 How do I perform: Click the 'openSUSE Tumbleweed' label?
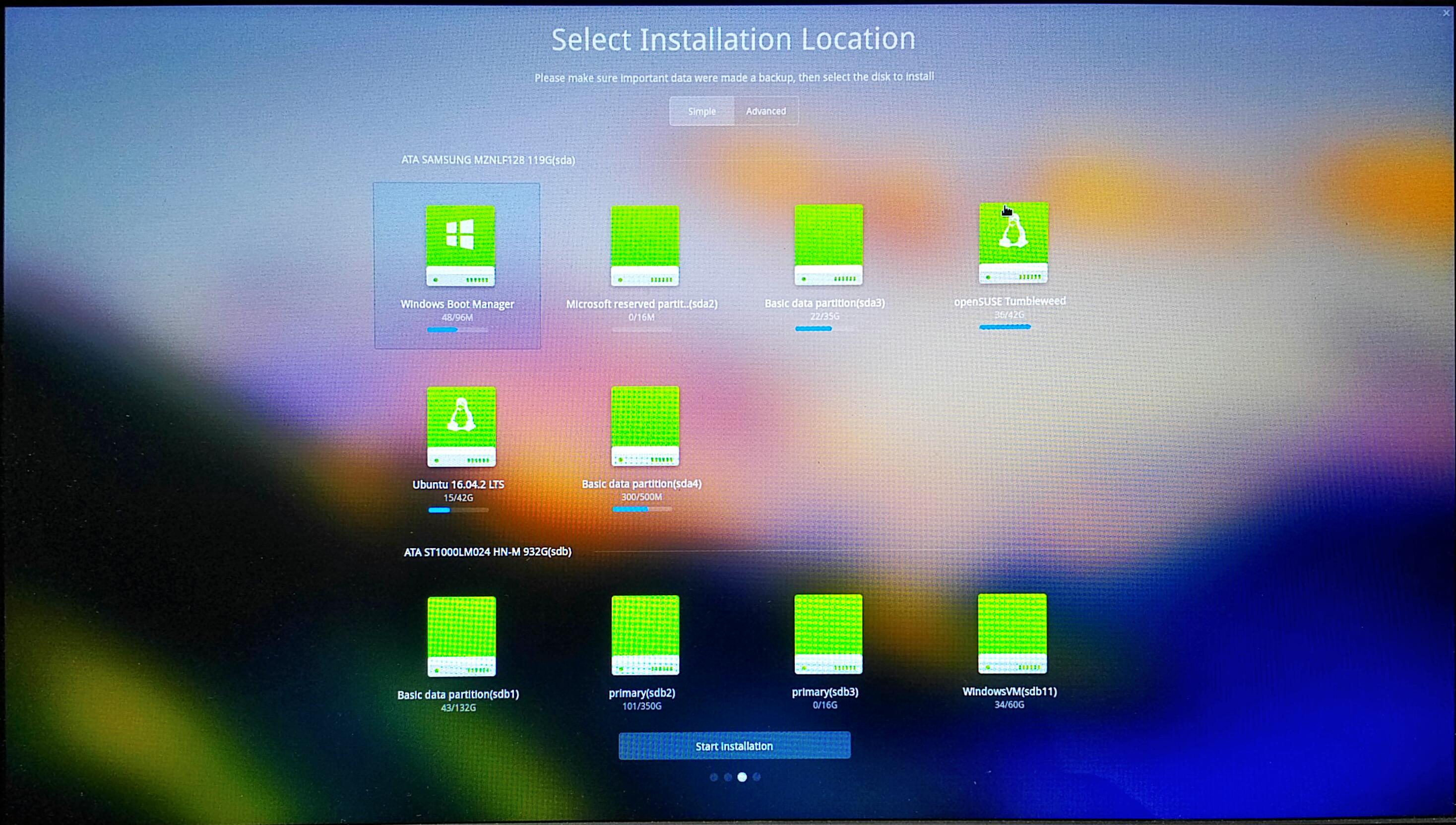[x=1010, y=302]
